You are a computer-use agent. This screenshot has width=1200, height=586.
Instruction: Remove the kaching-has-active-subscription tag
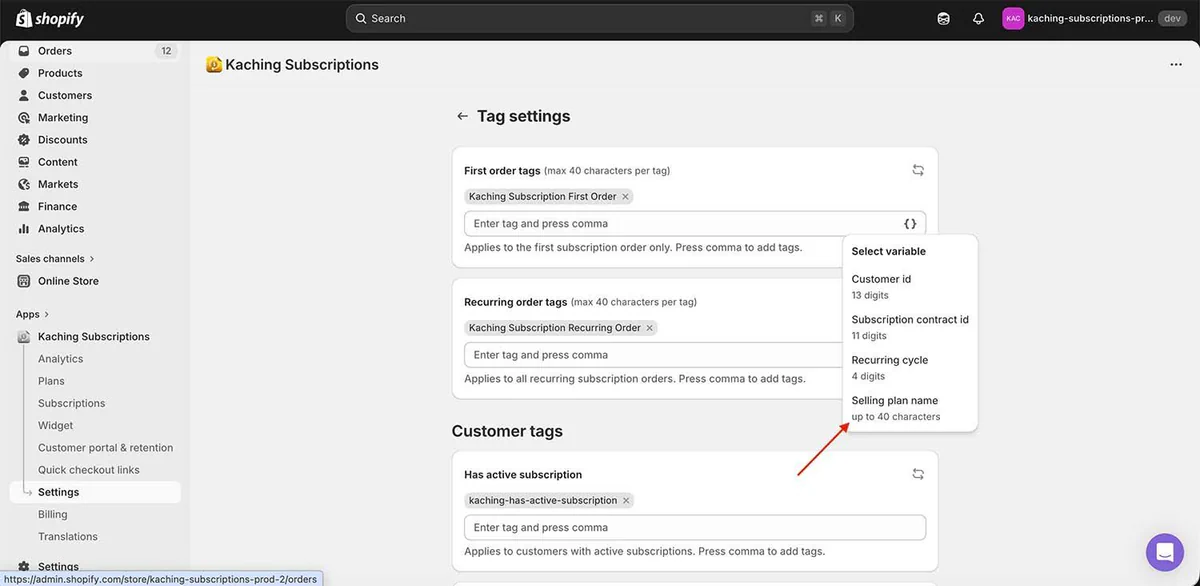(626, 501)
